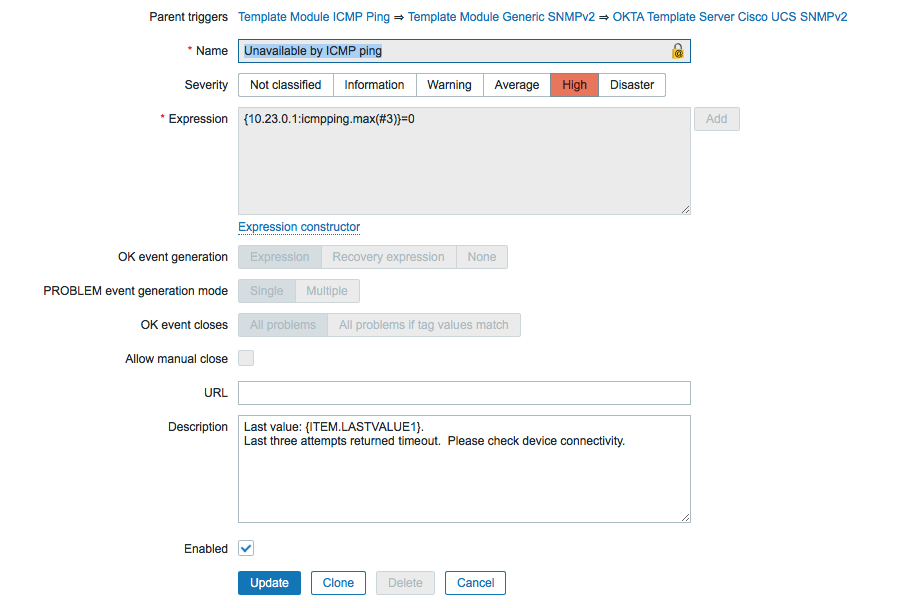This screenshot has height=608, width=917.
Task: Select the Information severity level
Action: click(374, 85)
